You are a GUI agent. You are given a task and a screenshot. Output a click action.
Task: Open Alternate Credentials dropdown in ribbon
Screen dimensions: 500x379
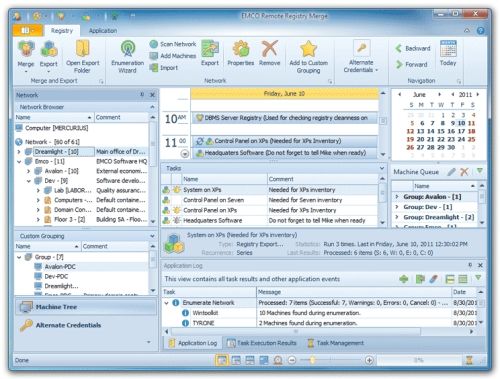coord(361,56)
